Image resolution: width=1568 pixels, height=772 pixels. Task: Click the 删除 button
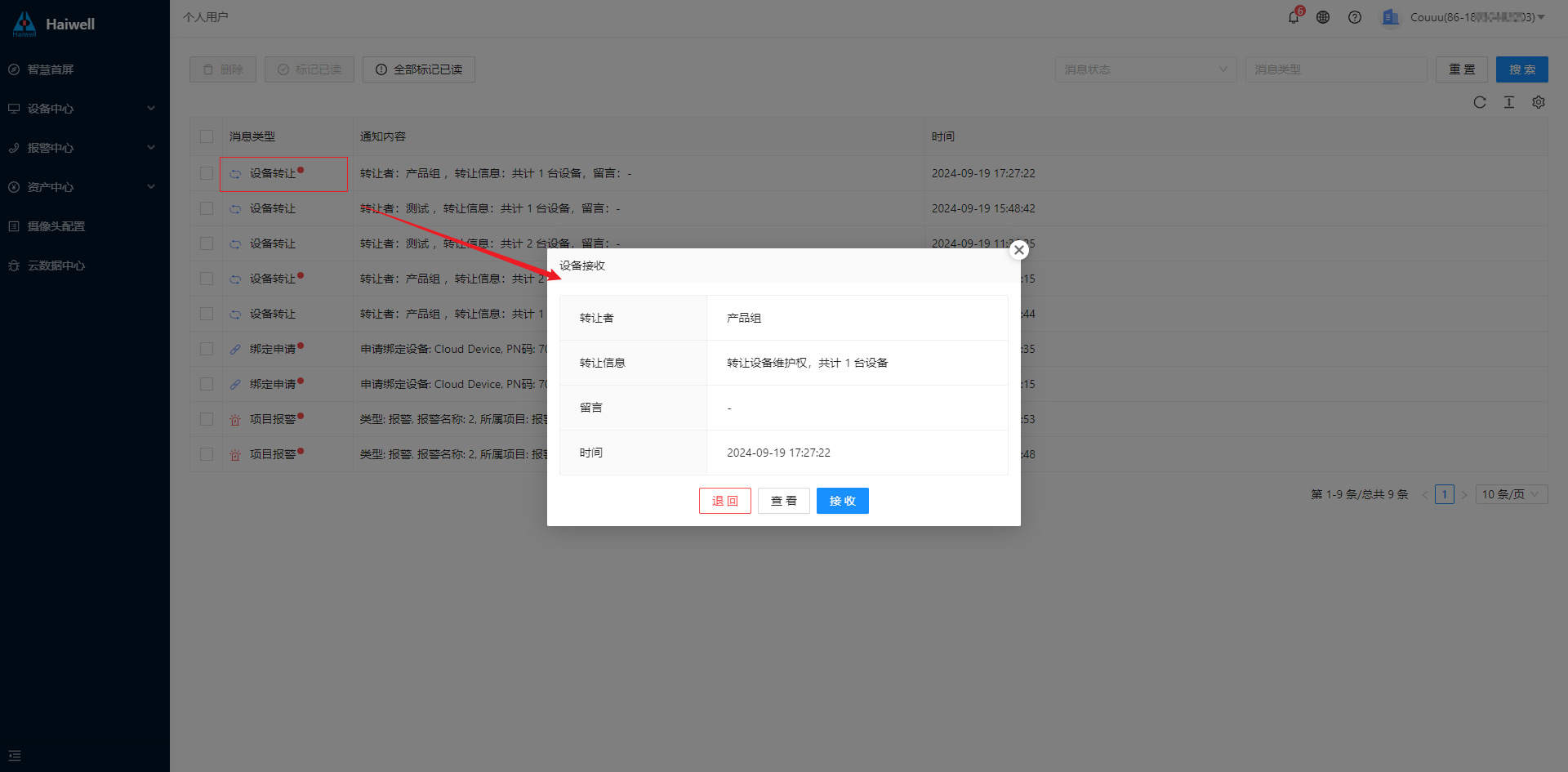point(223,69)
